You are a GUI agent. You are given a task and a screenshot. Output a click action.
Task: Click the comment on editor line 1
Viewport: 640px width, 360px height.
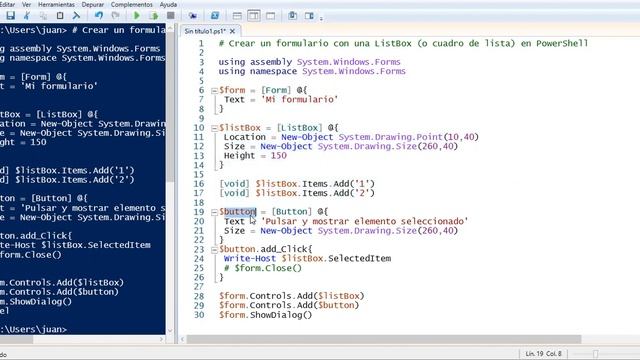point(403,43)
